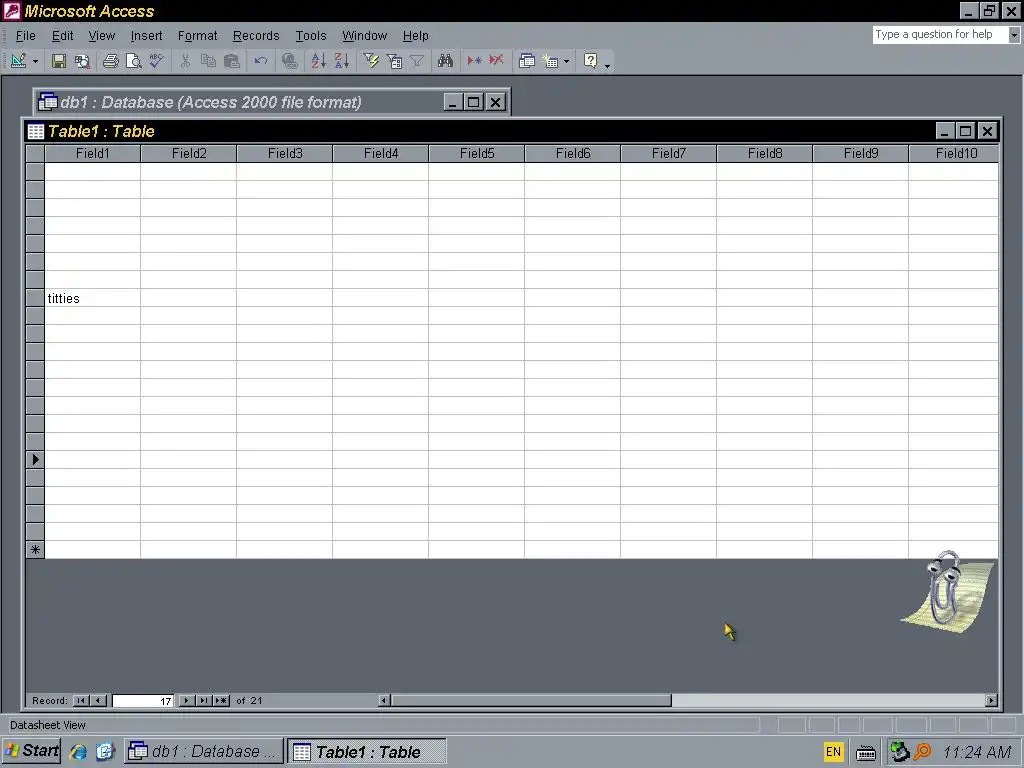Click the new record navigation button

221,701
